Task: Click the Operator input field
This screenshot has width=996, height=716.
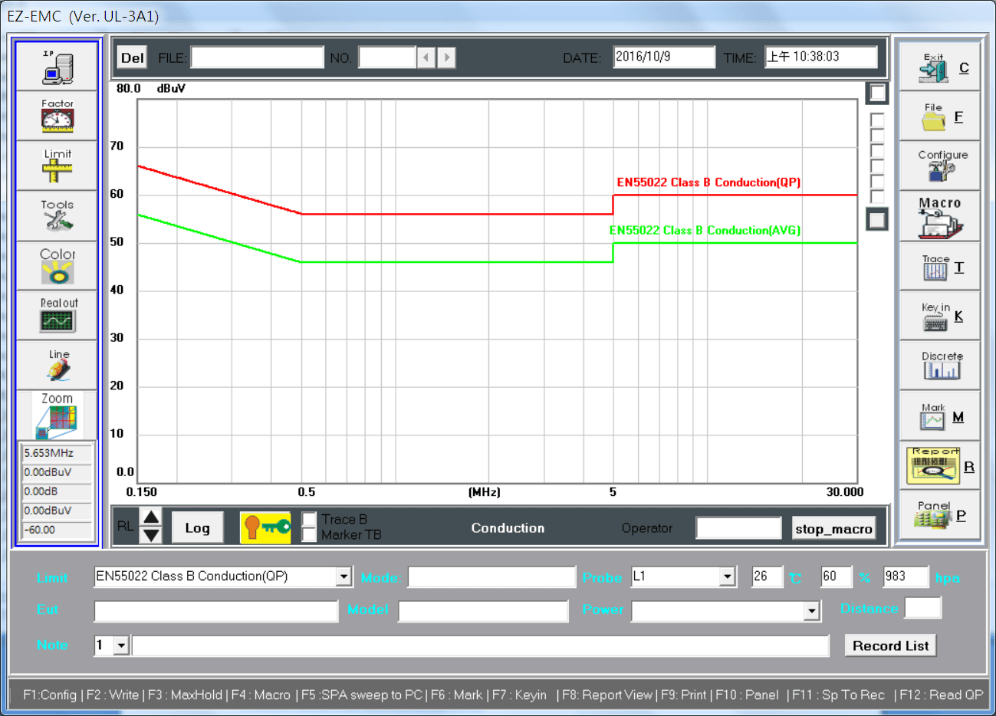Action: pyautogui.click(x=738, y=528)
